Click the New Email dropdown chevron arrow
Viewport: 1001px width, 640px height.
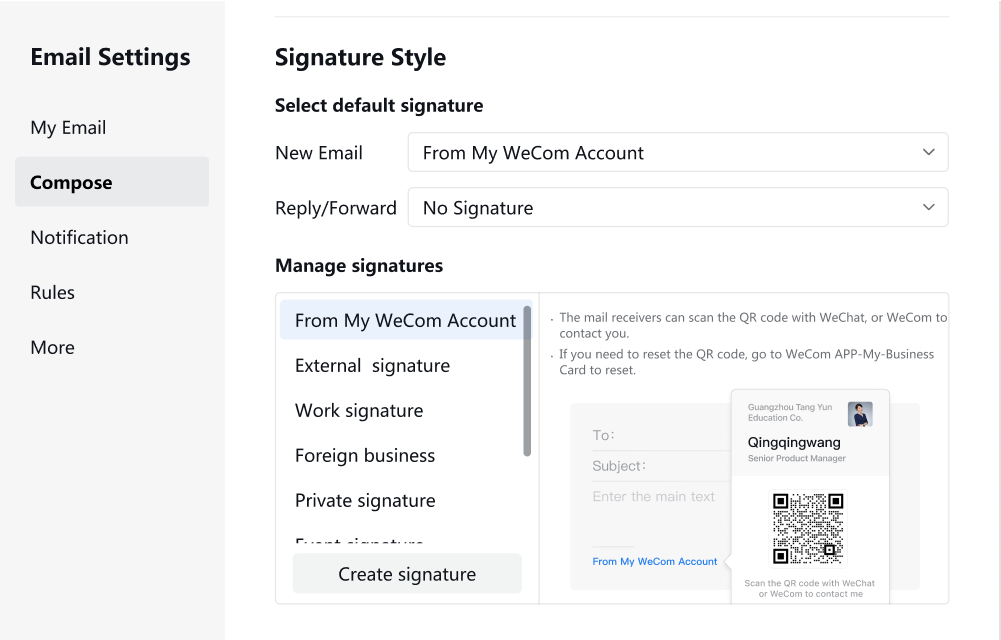[x=929, y=153]
